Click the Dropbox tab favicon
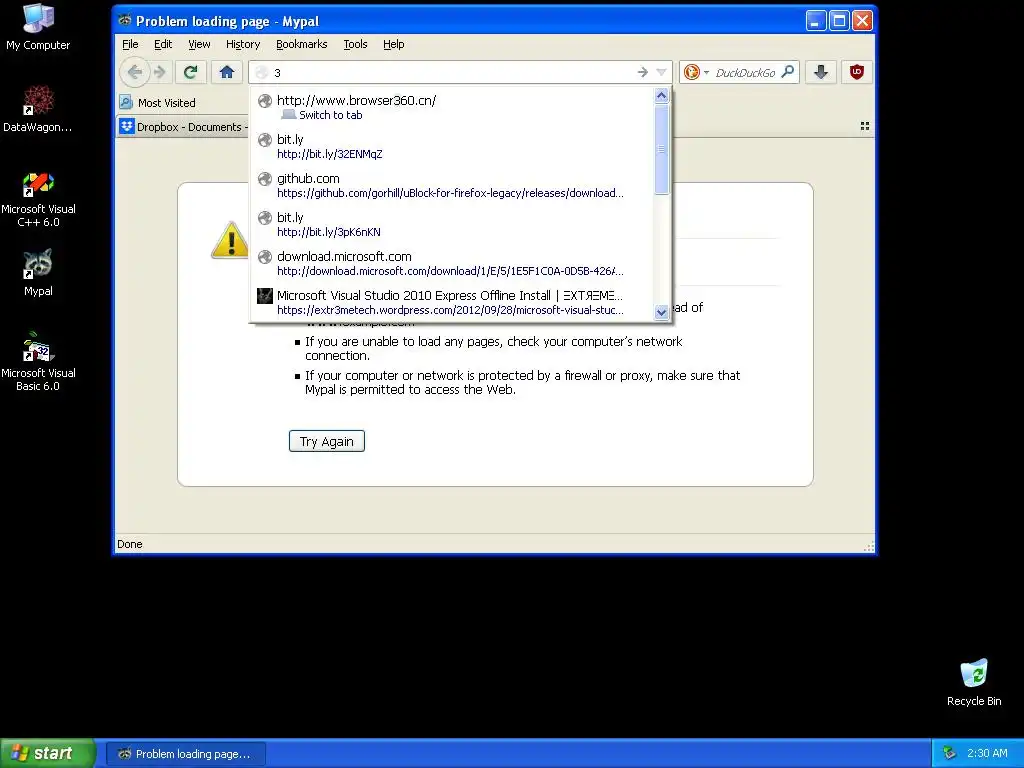Screen dimensions: 1024x768 coord(127,126)
